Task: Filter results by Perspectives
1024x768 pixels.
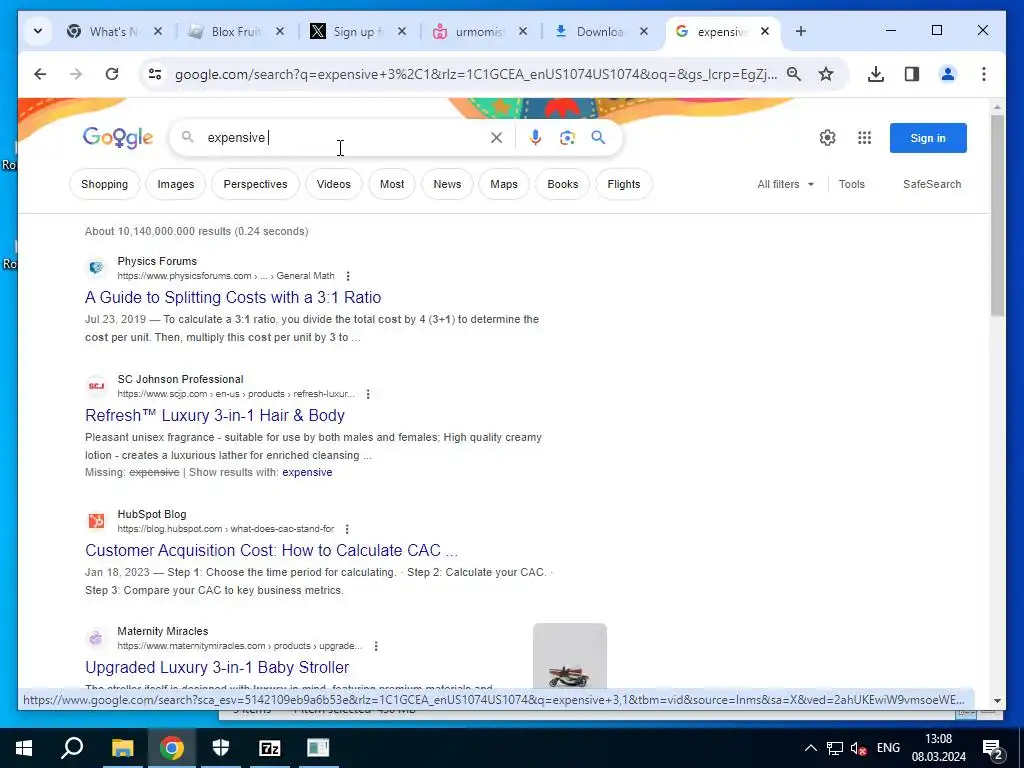Action: (x=255, y=184)
